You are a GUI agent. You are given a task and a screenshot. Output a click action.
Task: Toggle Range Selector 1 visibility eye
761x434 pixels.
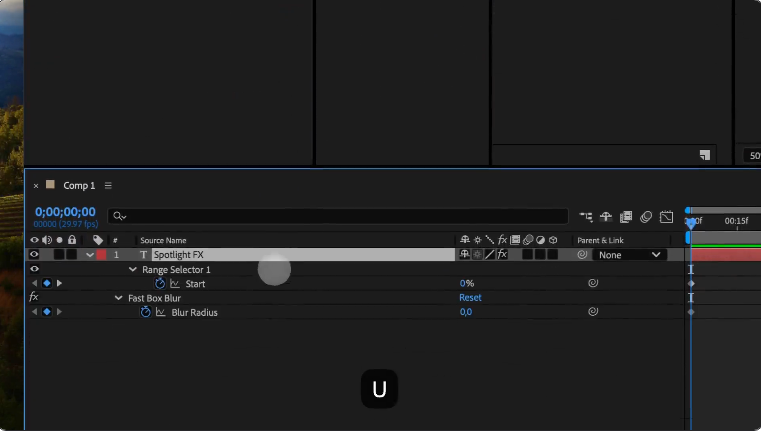click(34, 269)
